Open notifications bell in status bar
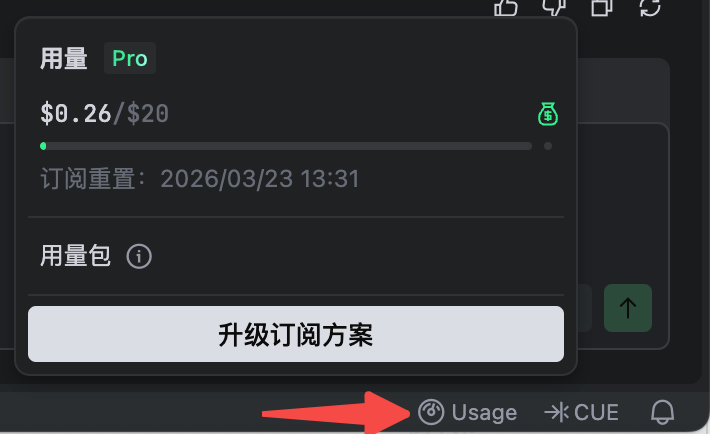 pos(662,412)
